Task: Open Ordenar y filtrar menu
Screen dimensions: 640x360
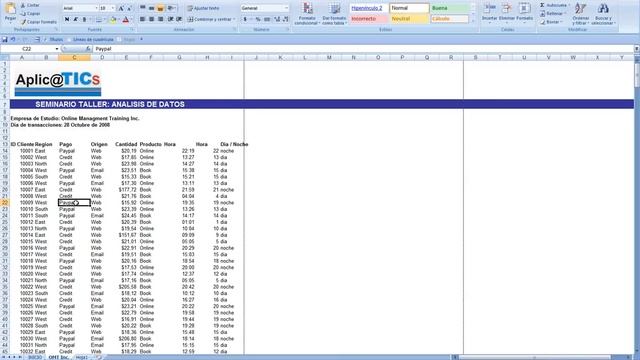Action: coord(580,13)
